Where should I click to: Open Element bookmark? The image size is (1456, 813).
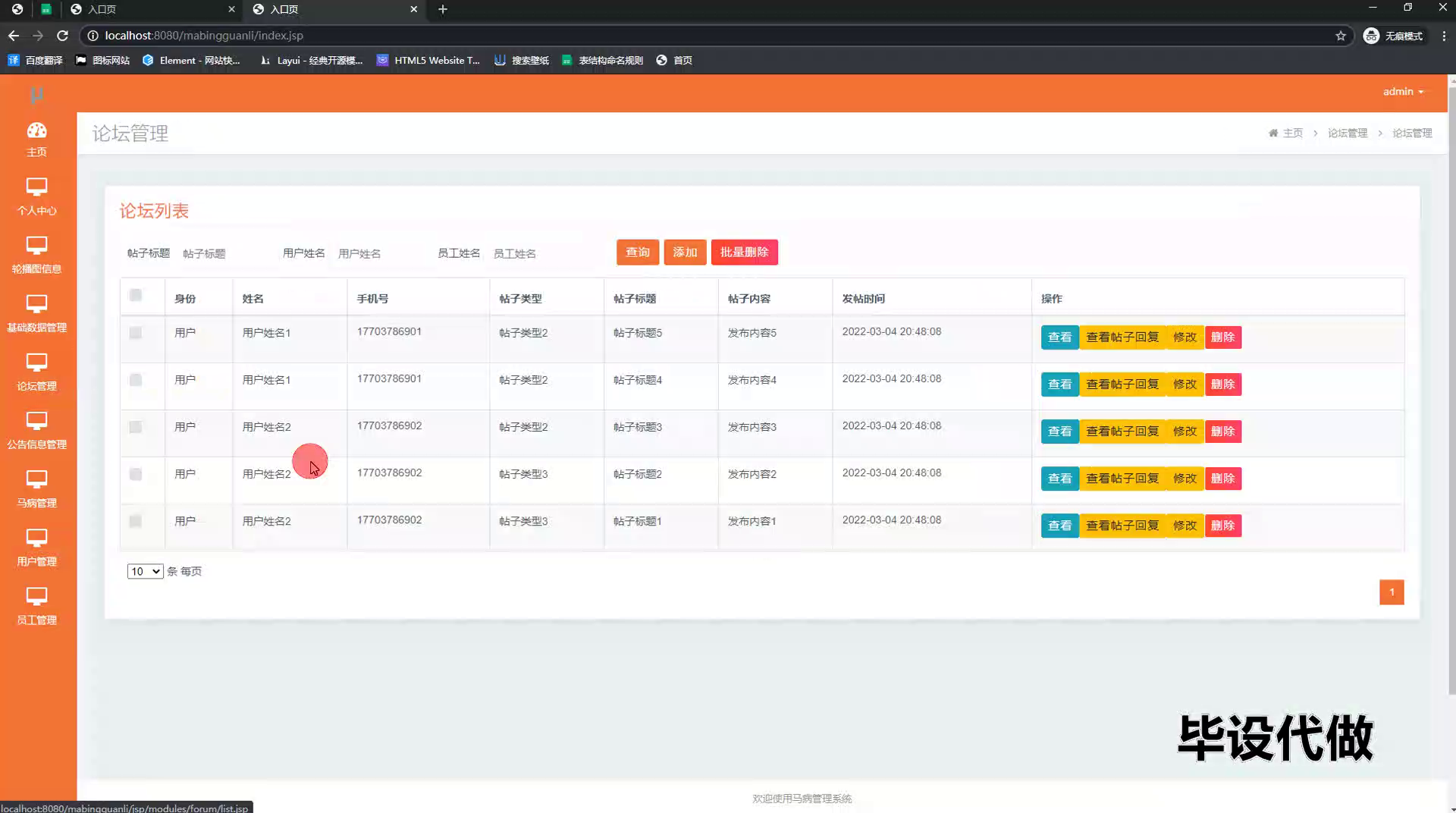(191, 60)
